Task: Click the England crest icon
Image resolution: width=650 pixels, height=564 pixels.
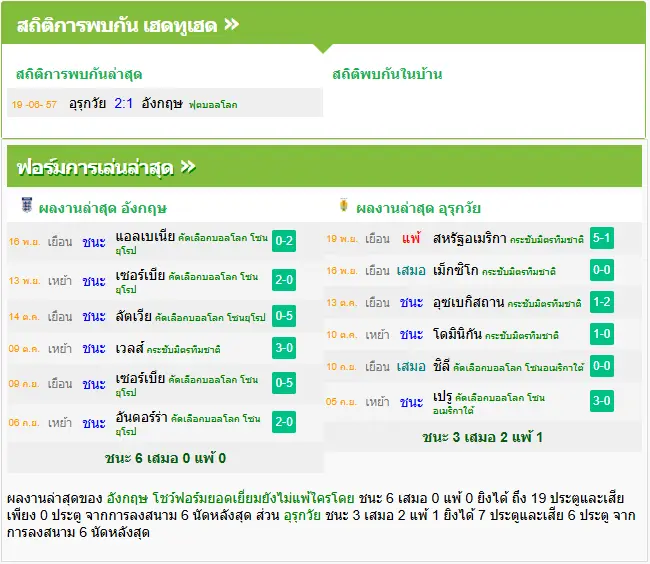Action: coord(27,205)
